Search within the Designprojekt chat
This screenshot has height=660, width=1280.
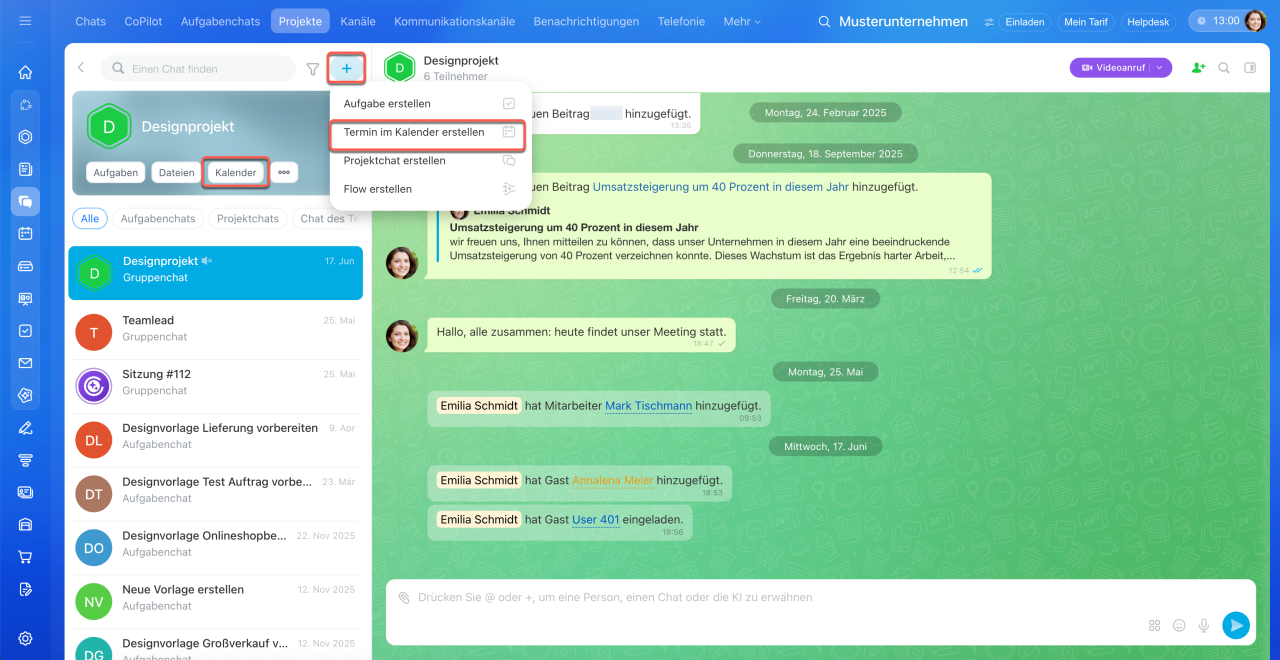click(1224, 68)
